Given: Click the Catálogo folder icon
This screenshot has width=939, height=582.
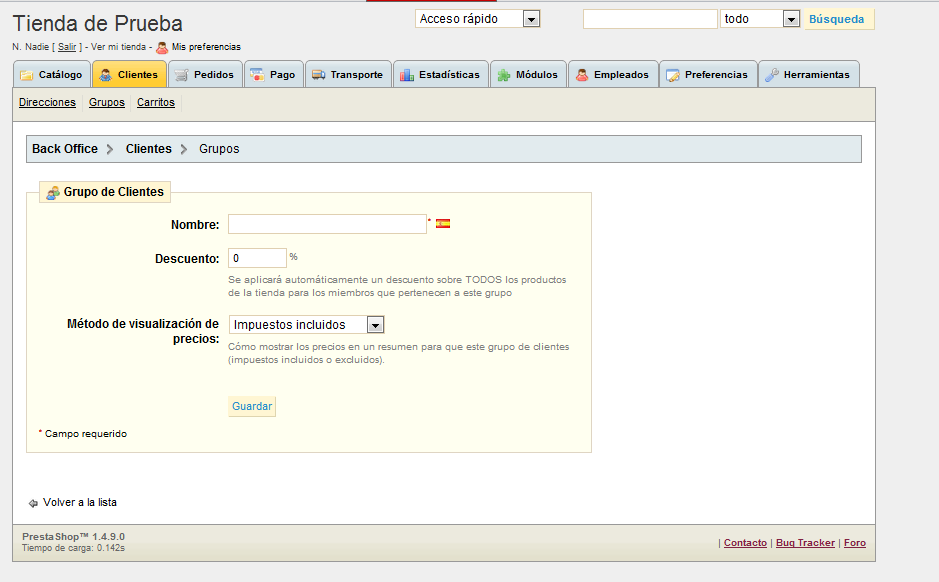Looking at the screenshot, I should click(x=27, y=75).
